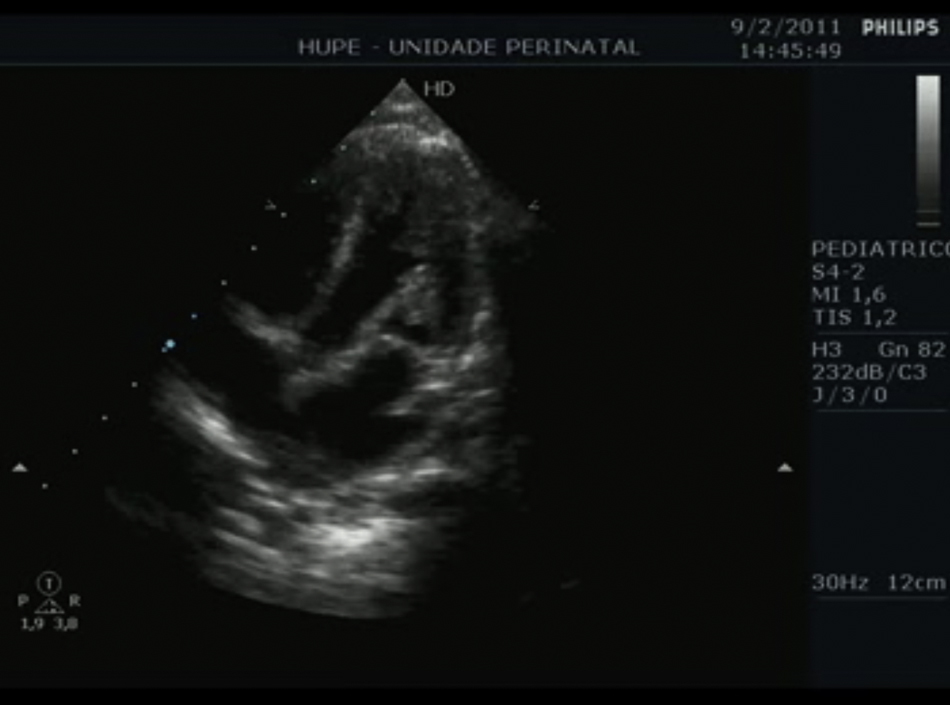This screenshot has height=705, width=950.
Task: Click the triangle icon between P and R
Action: pyautogui.click(x=49, y=603)
